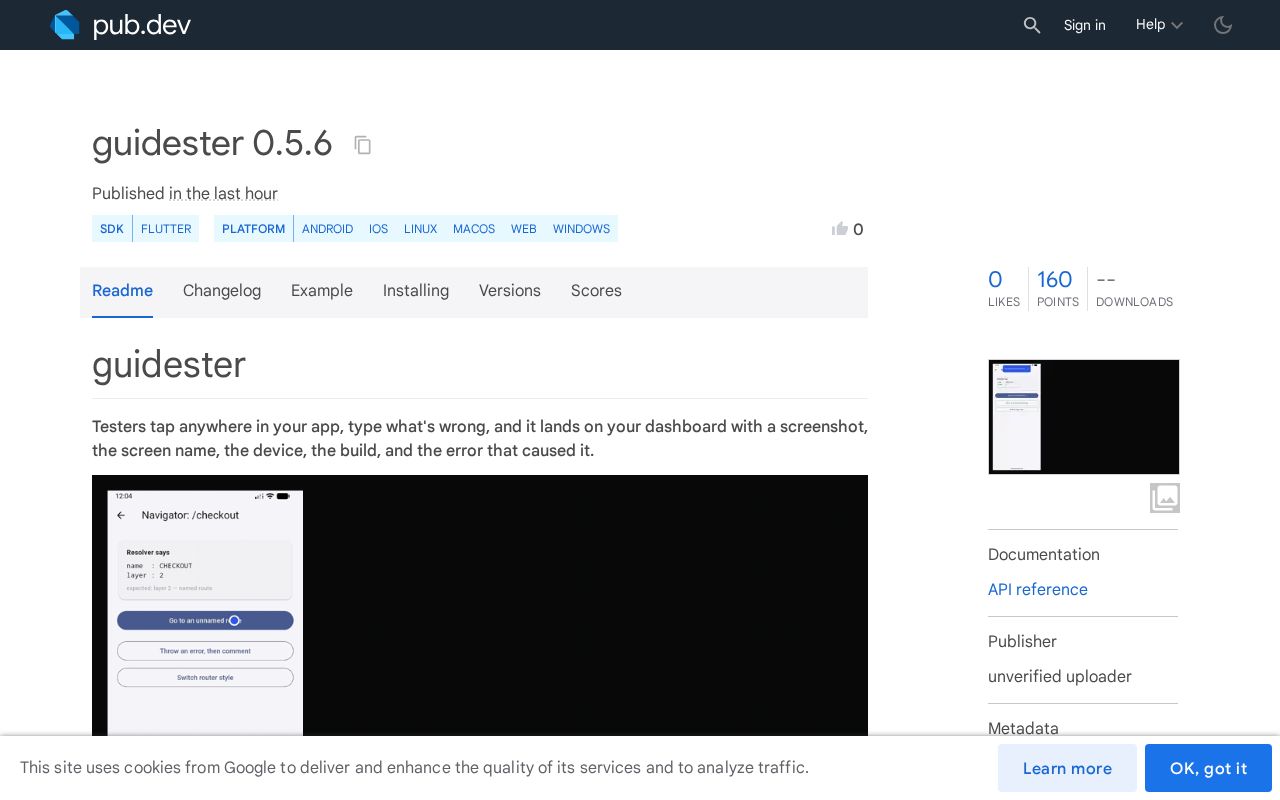
Task: Open the Example tab
Action: coord(322,291)
